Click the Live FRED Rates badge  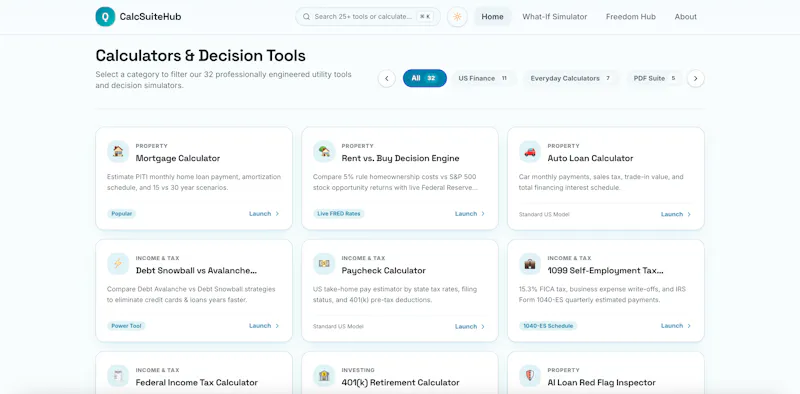click(339, 214)
